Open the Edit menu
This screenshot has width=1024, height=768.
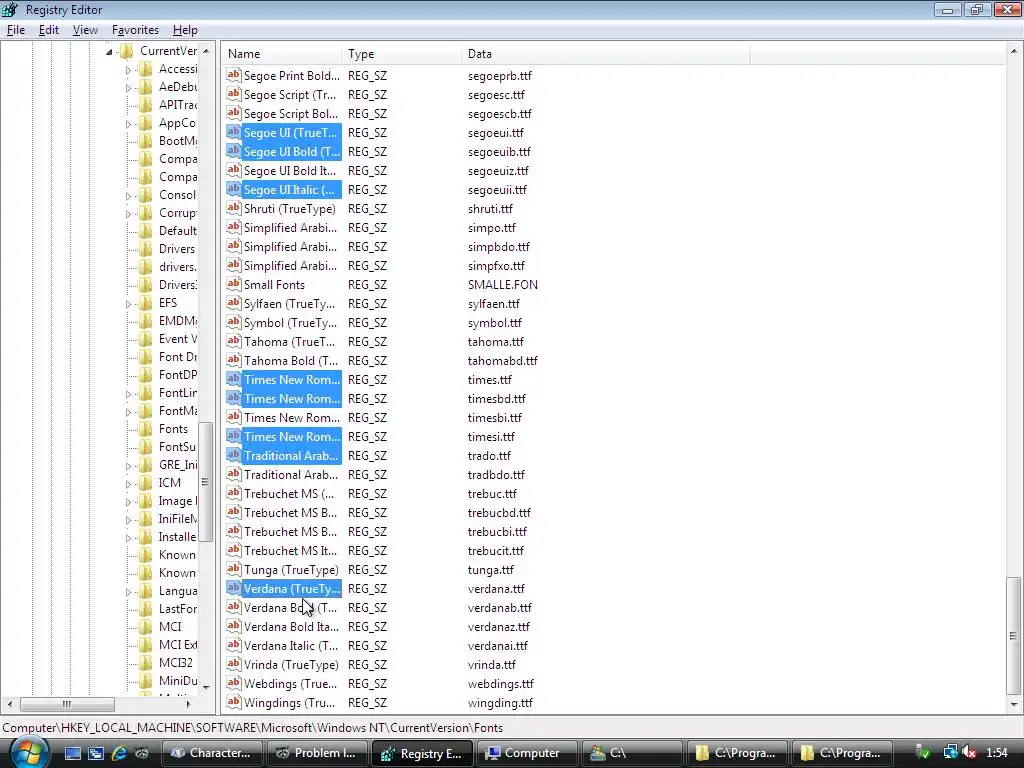click(48, 30)
